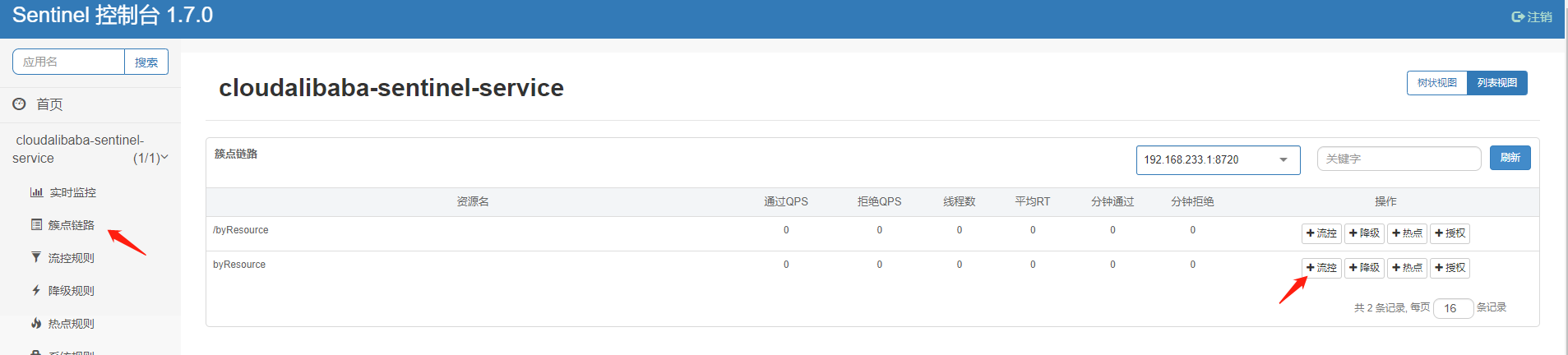Switch to 列表视图 list view
This screenshot has width=1568, height=355.
(x=1497, y=83)
